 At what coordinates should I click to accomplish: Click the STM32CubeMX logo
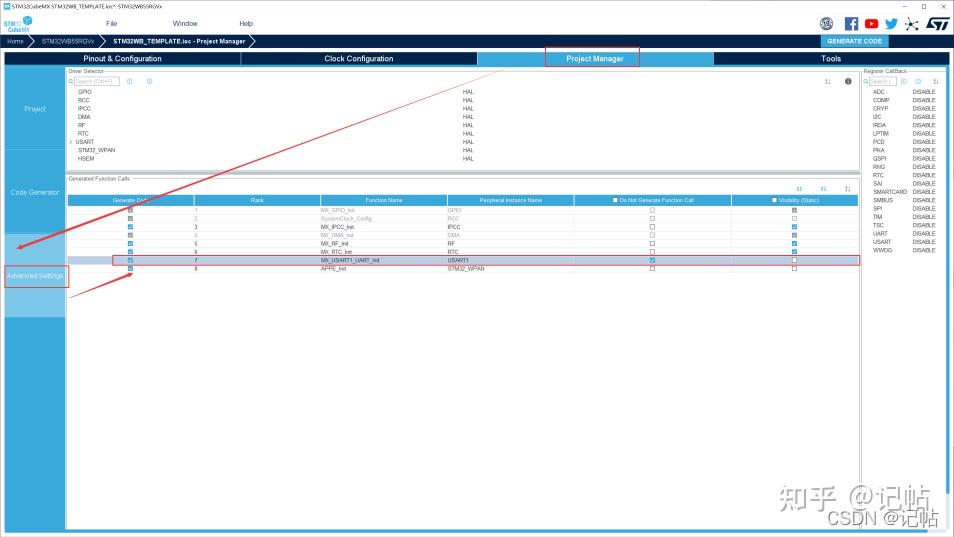[18, 24]
